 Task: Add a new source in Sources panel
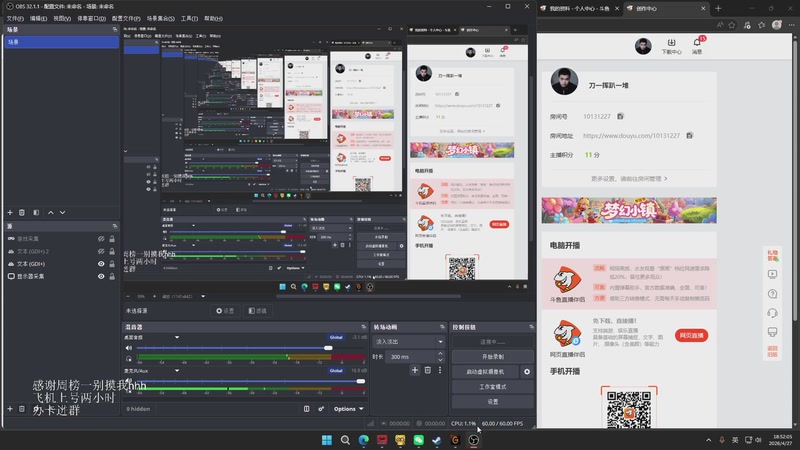click(10, 409)
